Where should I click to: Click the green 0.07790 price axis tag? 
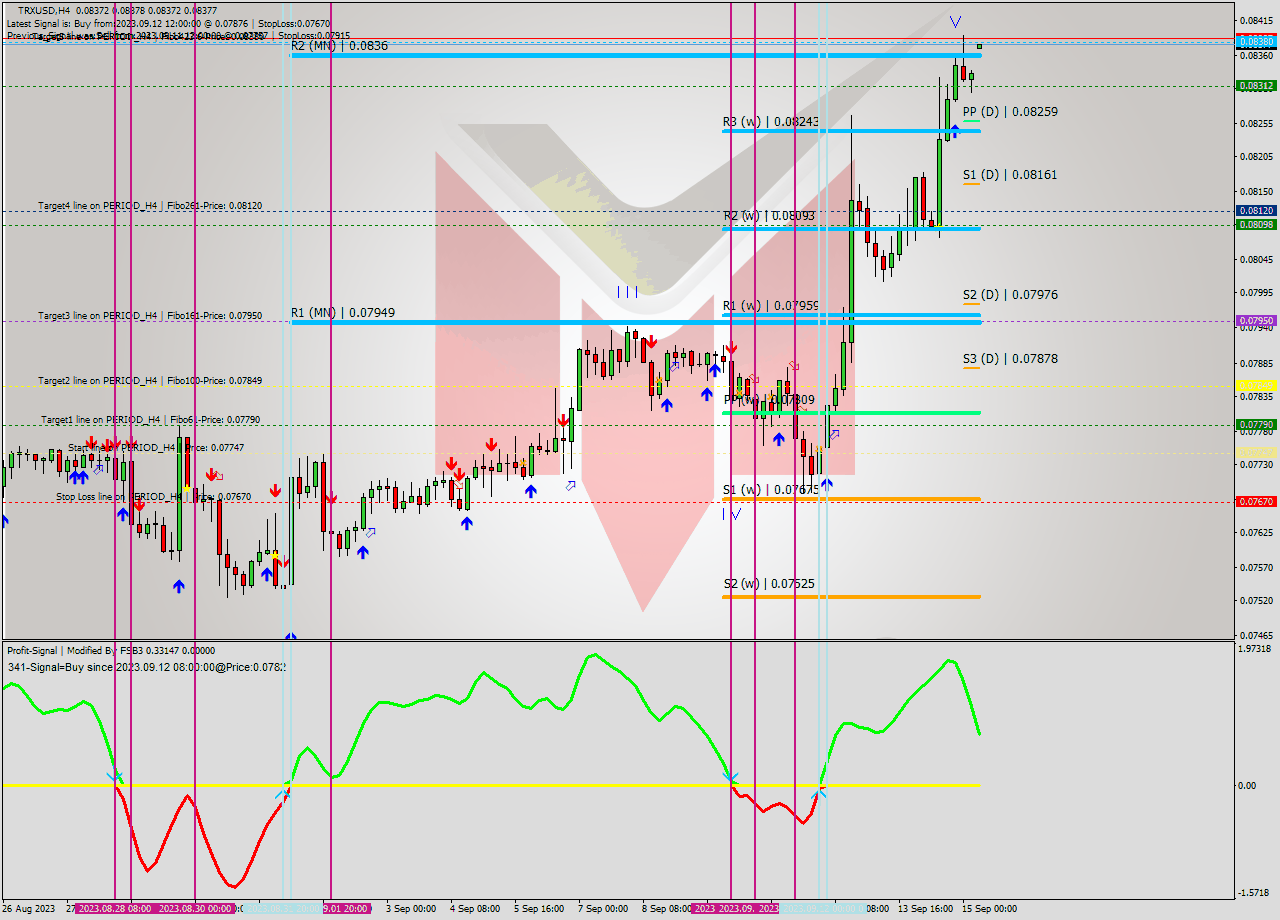[x=1256, y=425]
